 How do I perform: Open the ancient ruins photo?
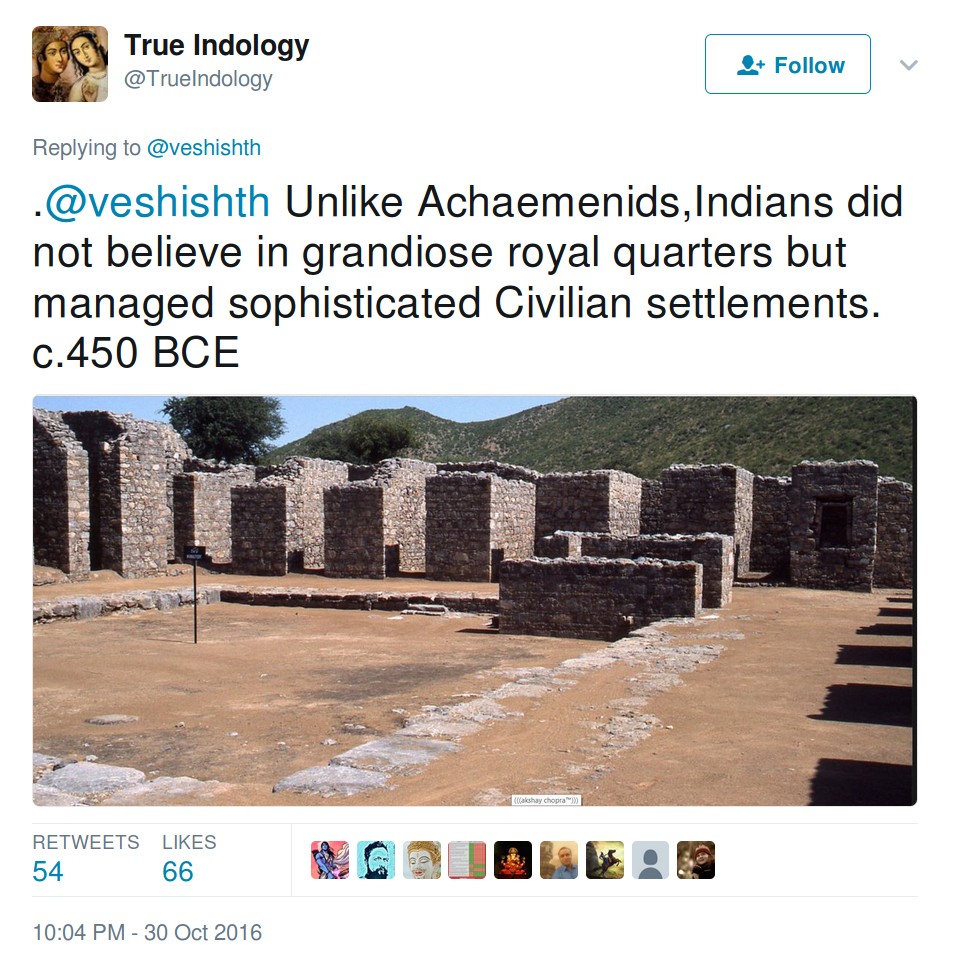pyautogui.click(x=475, y=601)
